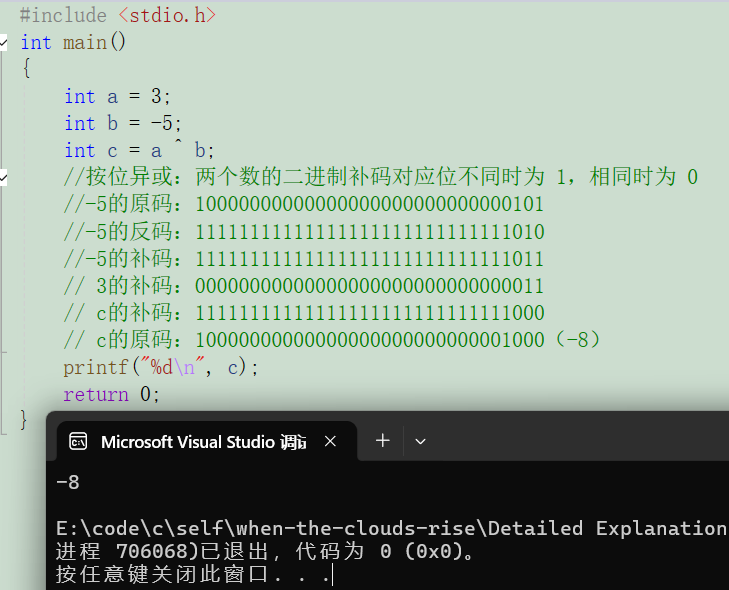Screen dimensions: 729x590
Task: Open a new terminal tab with plus button
Action: click(x=383, y=440)
